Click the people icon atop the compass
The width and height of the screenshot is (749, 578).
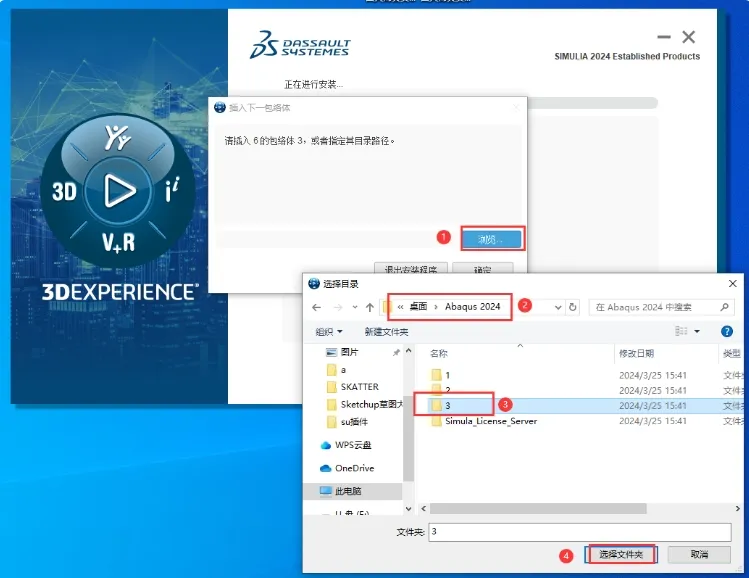118,137
